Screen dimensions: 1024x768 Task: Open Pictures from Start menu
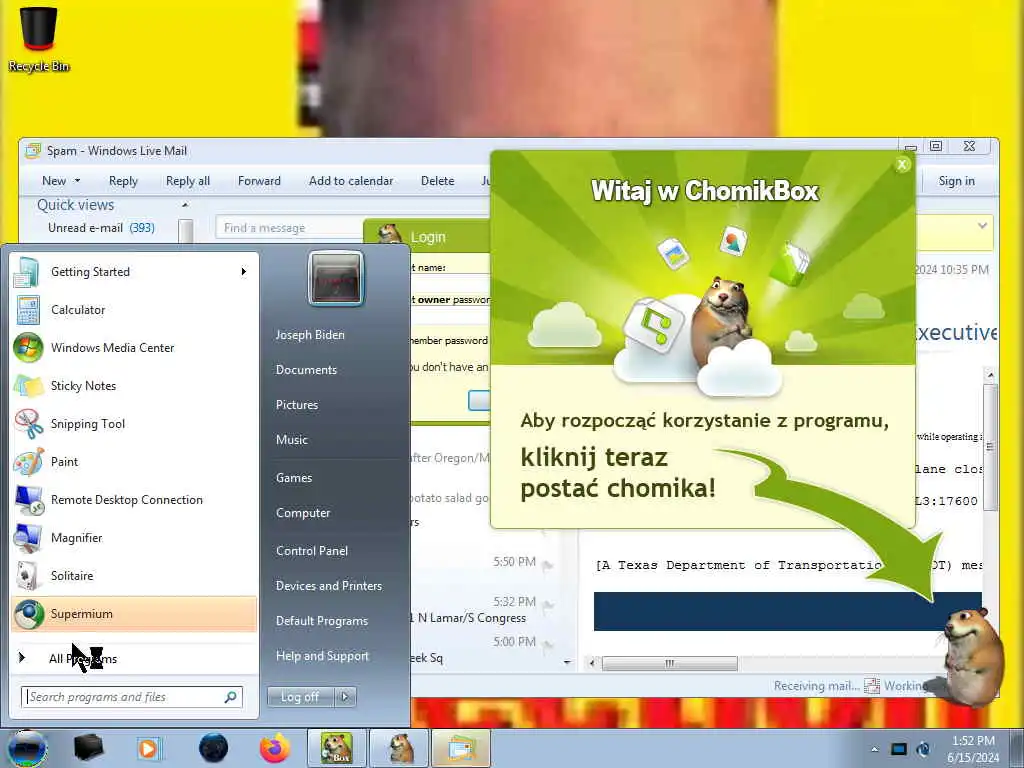tap(297, 405)
